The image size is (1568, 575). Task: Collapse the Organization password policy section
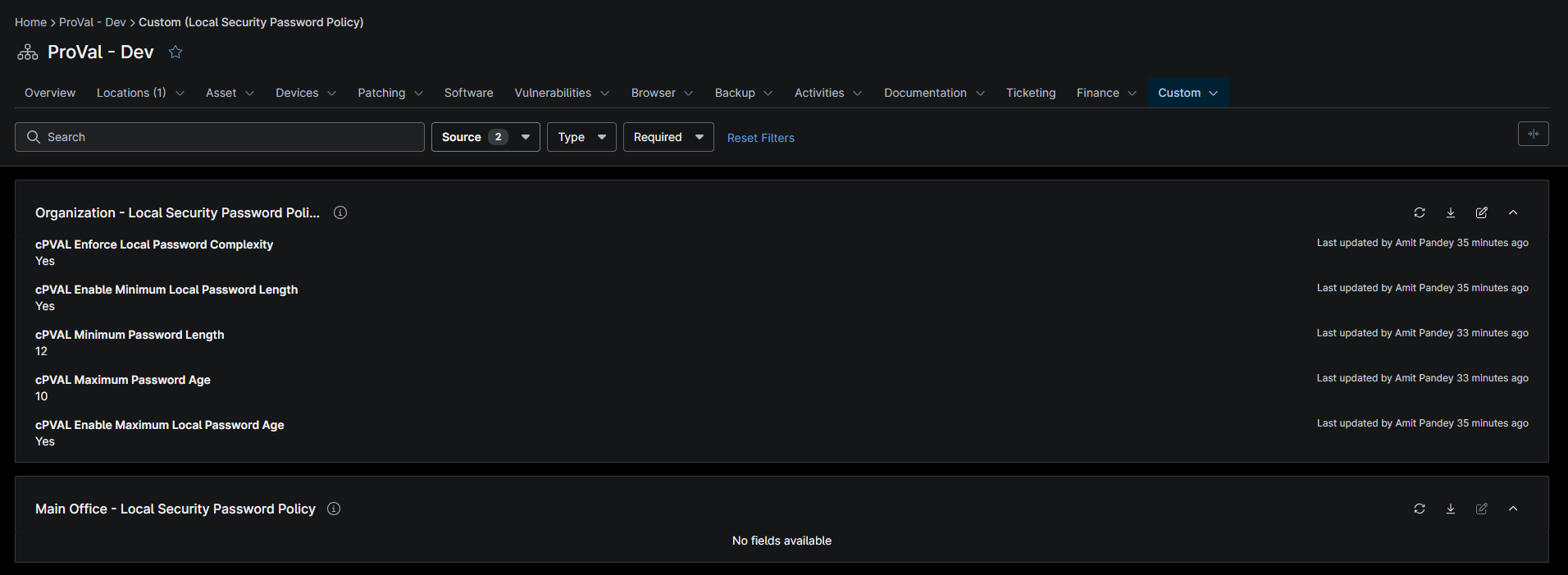(x=1513, y=212)
